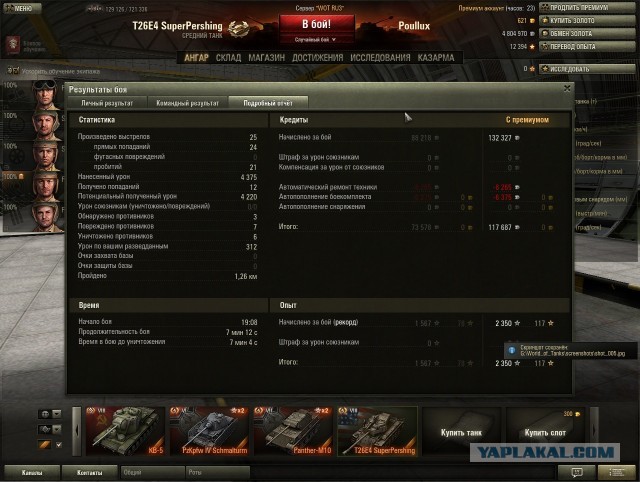Switch to Личный результат tab
Screen dimensions: 640x482
[107, 103]
